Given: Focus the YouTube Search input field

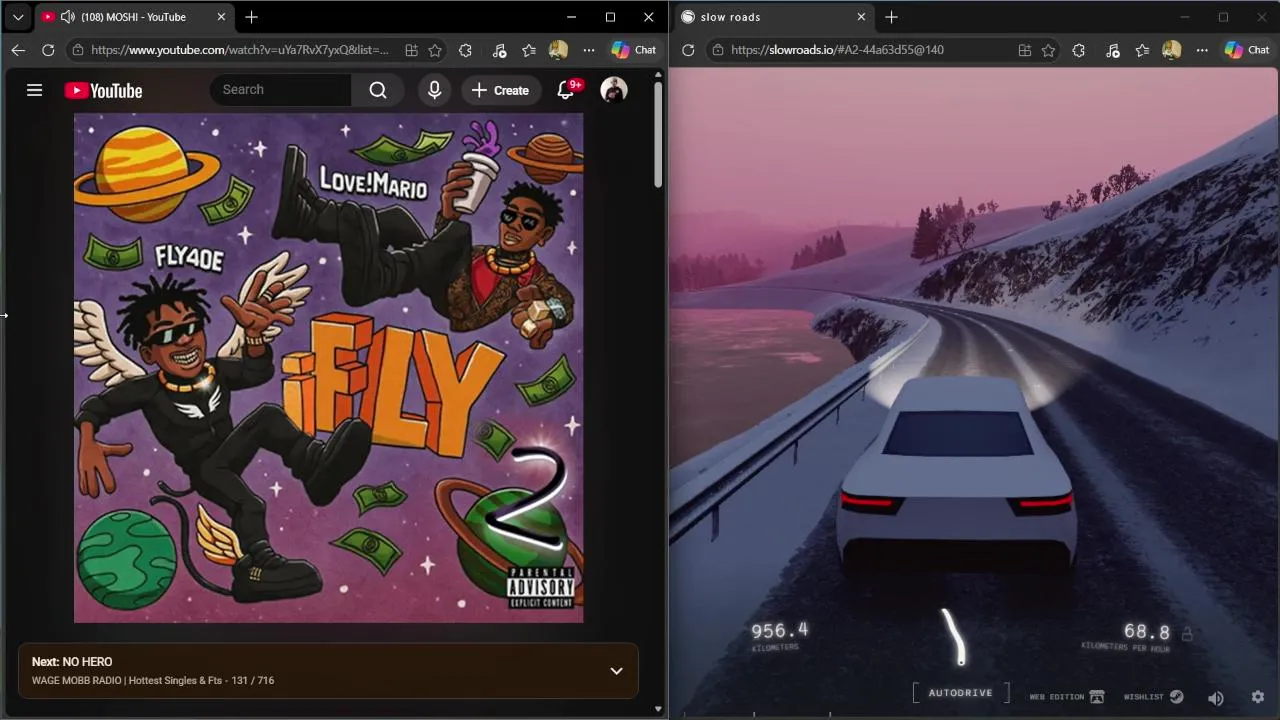Looking at the screenshot, I should click(x=282, y=90).
